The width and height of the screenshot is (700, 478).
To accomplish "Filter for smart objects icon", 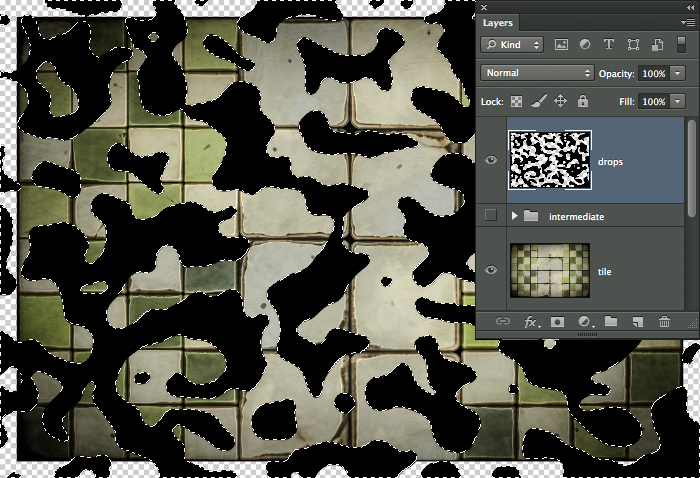I will (657, 45).
